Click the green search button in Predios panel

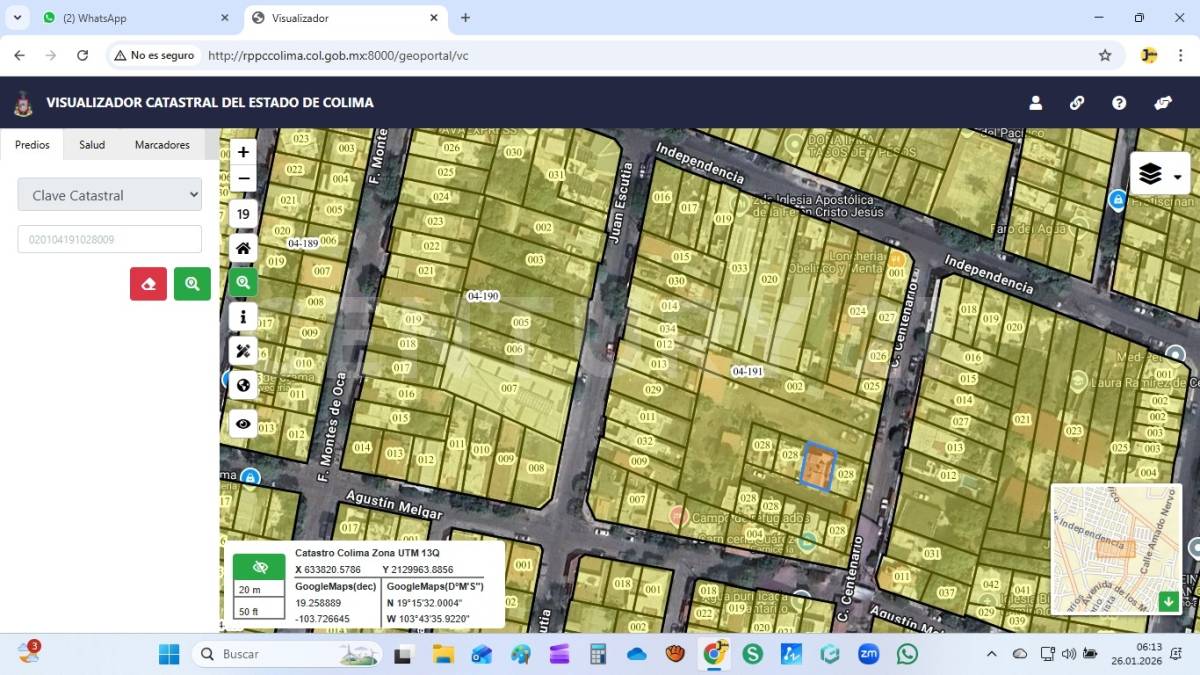[x=192, y=284]
